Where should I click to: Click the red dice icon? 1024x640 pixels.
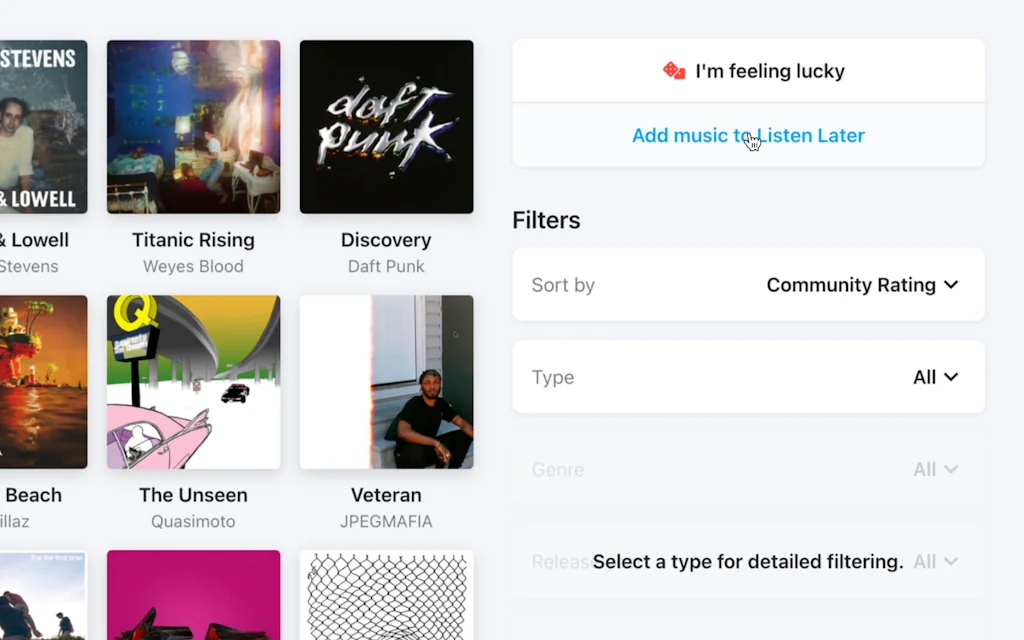(x=672, y=70)
